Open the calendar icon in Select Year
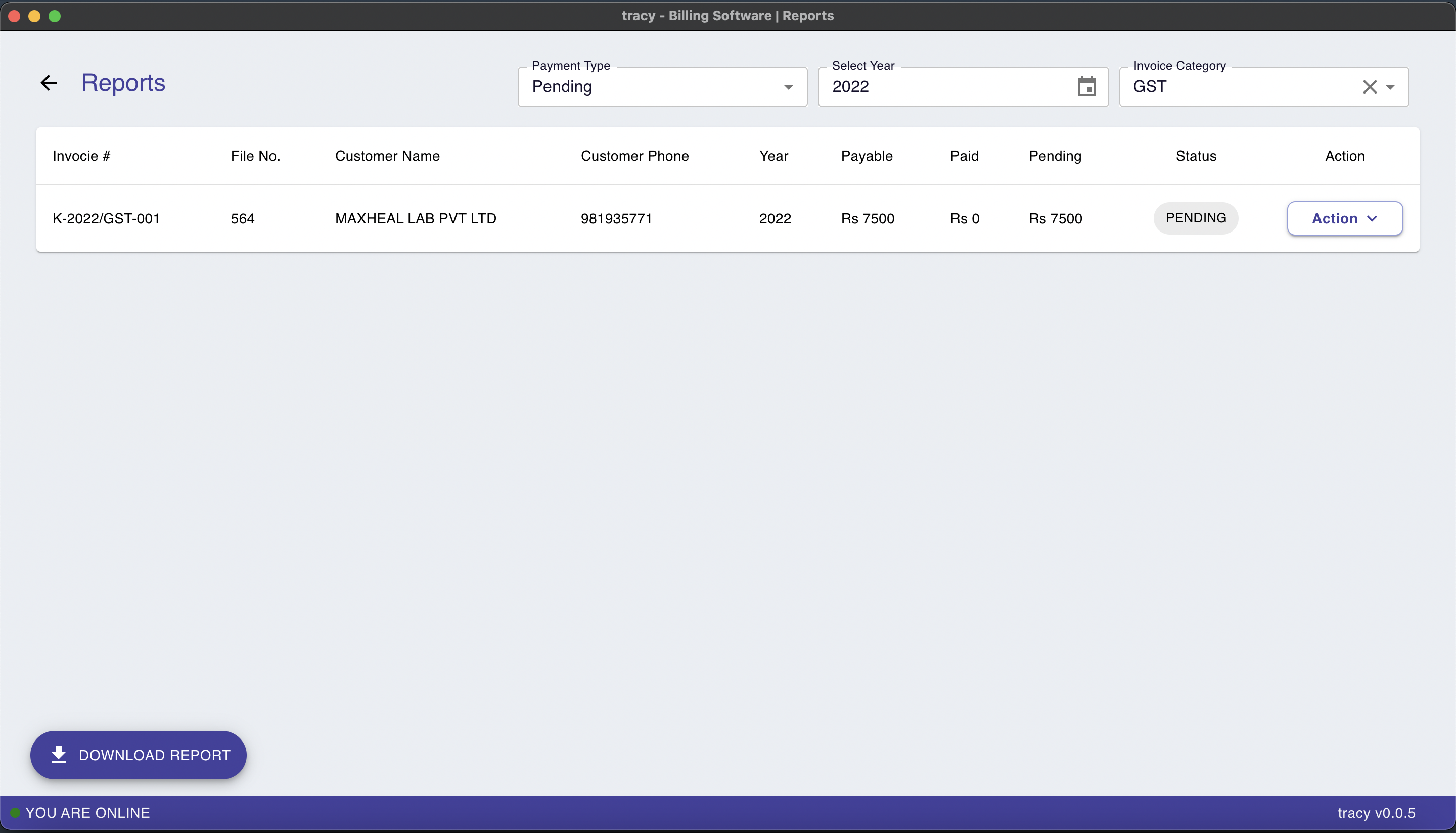 [x=1086, y=87]
